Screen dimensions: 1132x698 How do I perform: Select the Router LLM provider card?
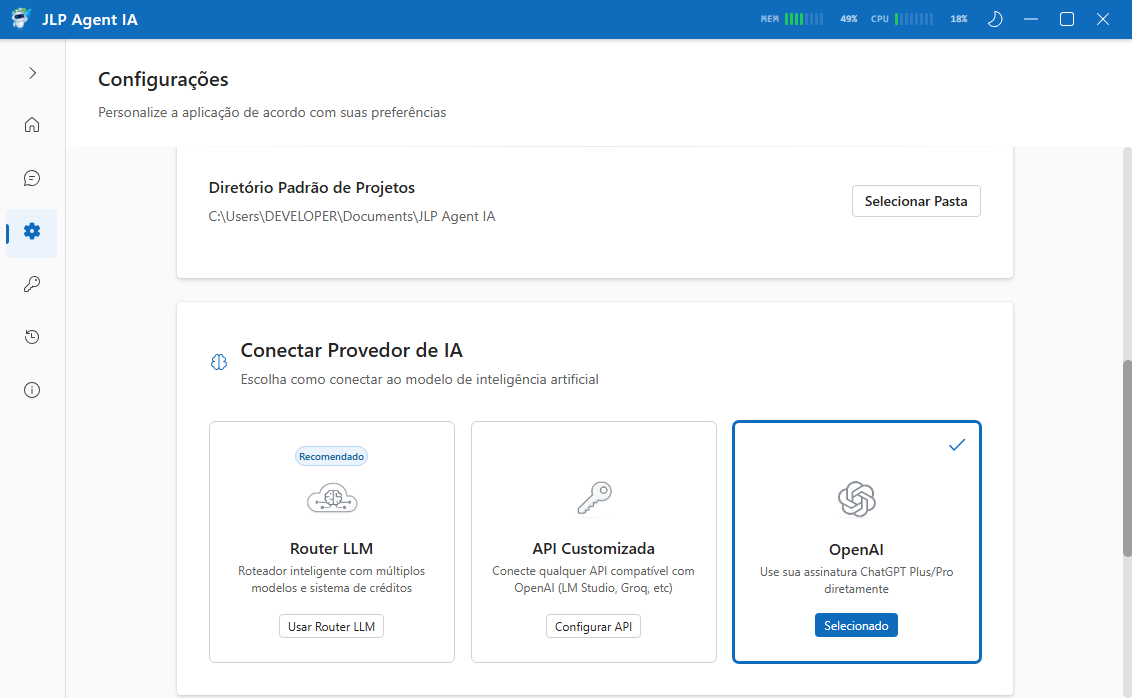[331, 541]
